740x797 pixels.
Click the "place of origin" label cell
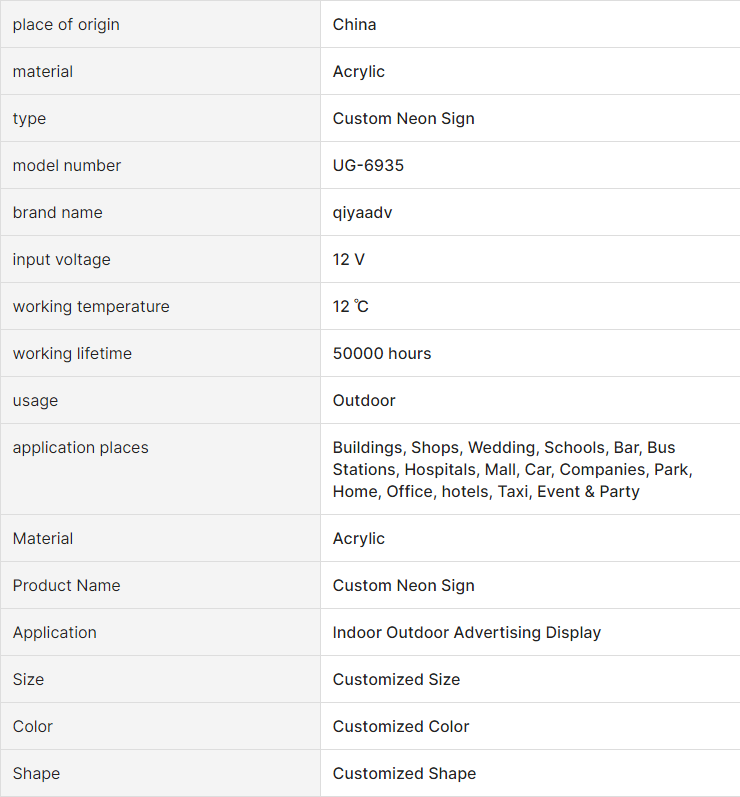66,24
